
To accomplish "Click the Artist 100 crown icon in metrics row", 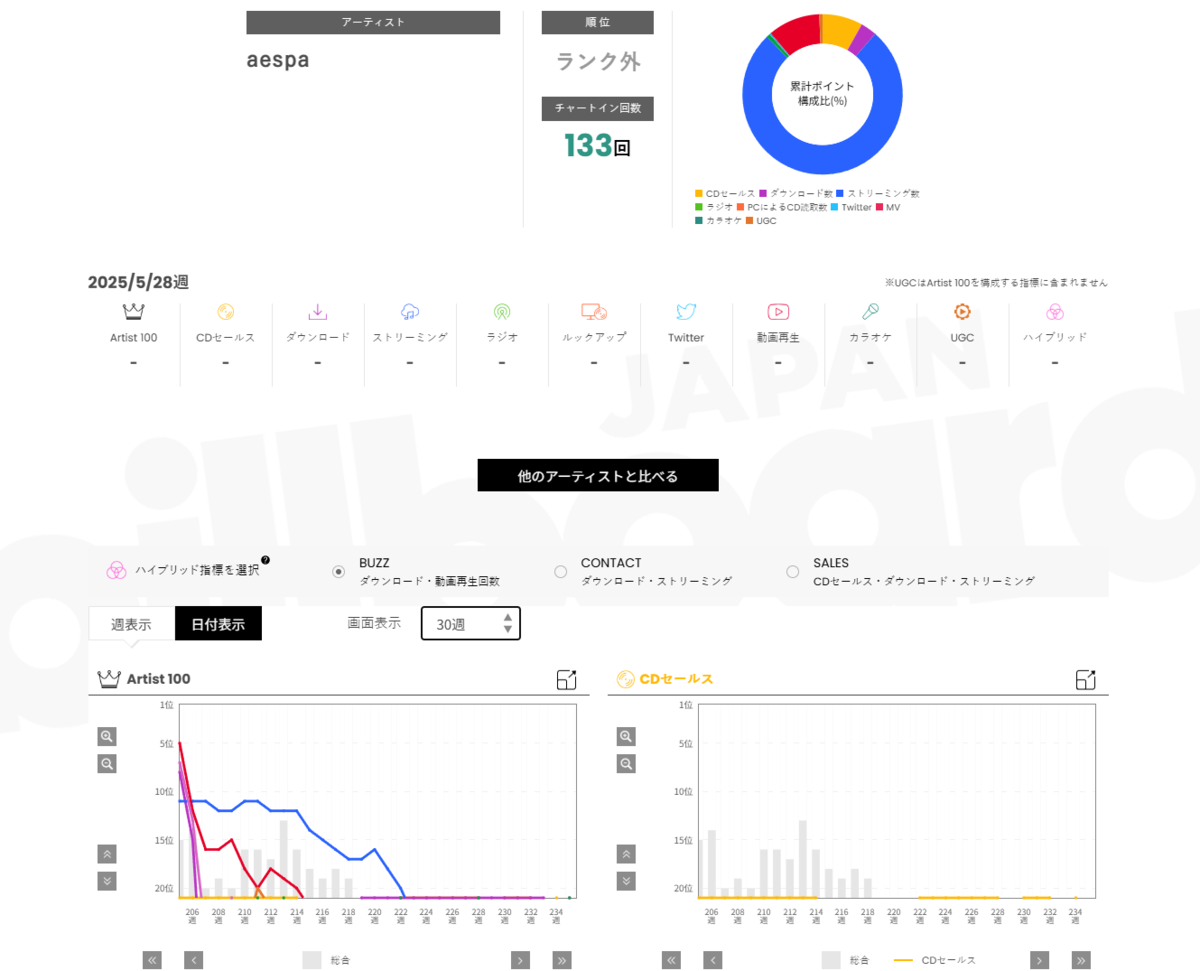I will (134, 312).
